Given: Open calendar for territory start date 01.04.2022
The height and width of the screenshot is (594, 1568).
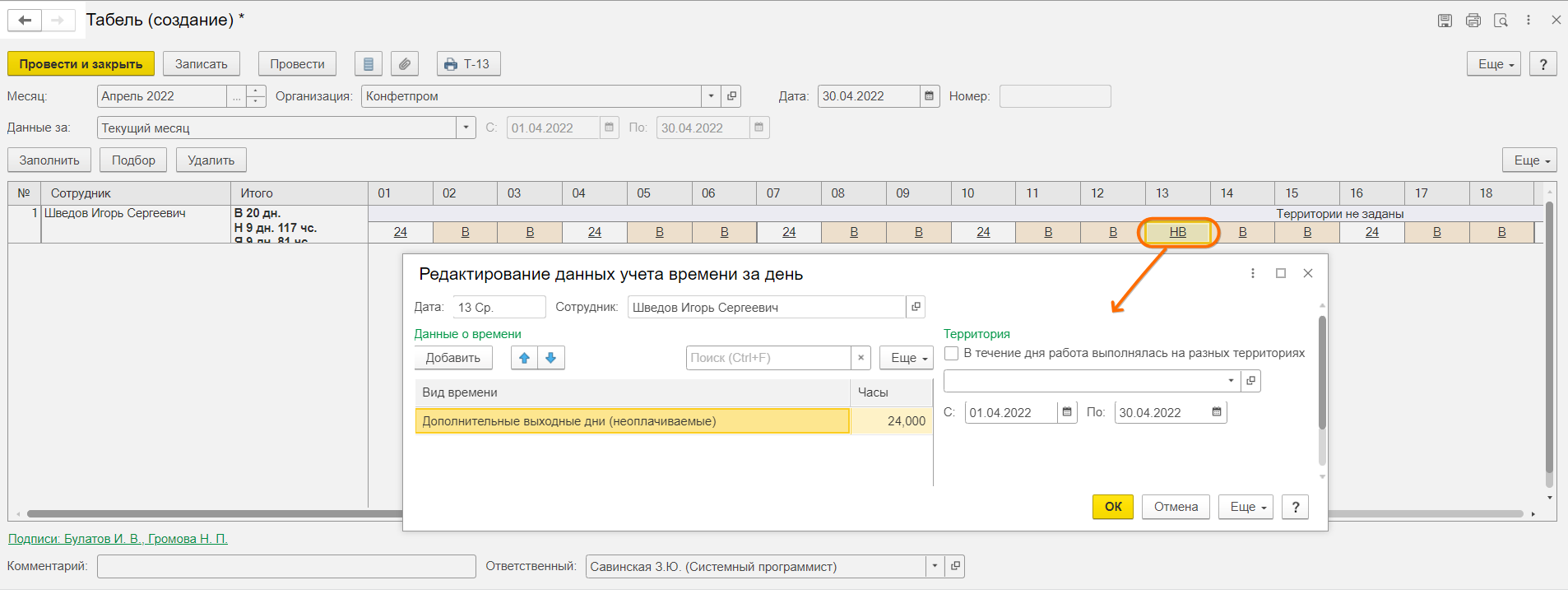Looking at the screenshot, I should coord(1067,412).
